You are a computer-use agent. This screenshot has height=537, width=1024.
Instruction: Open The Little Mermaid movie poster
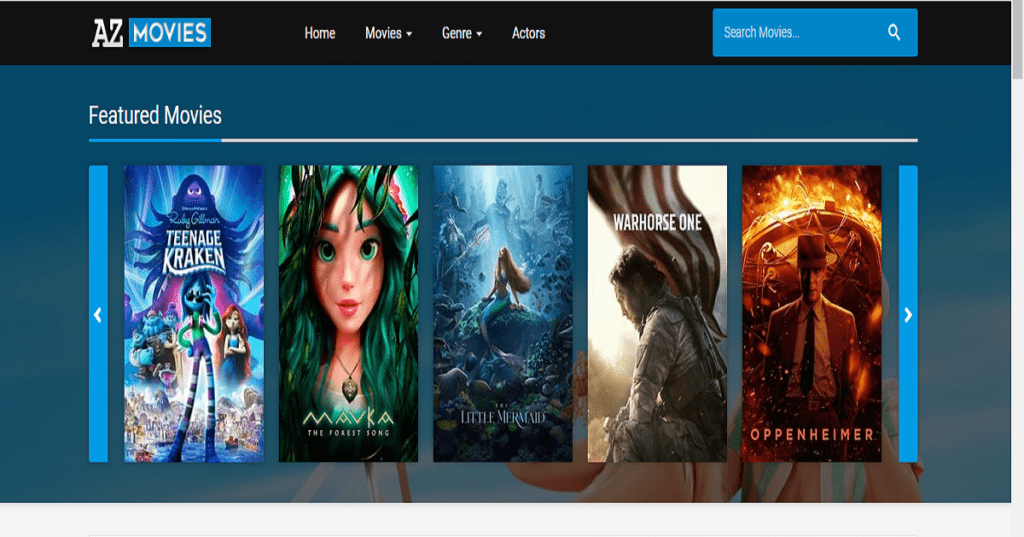click(503, 314)
